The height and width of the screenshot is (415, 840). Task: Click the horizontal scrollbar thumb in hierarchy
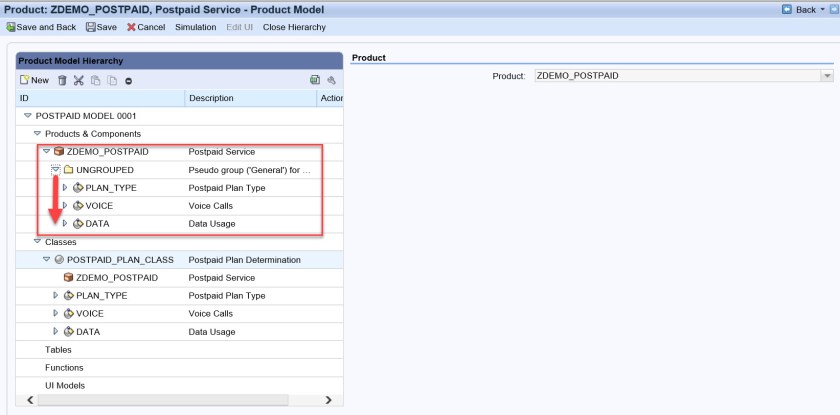pos(163,400)
